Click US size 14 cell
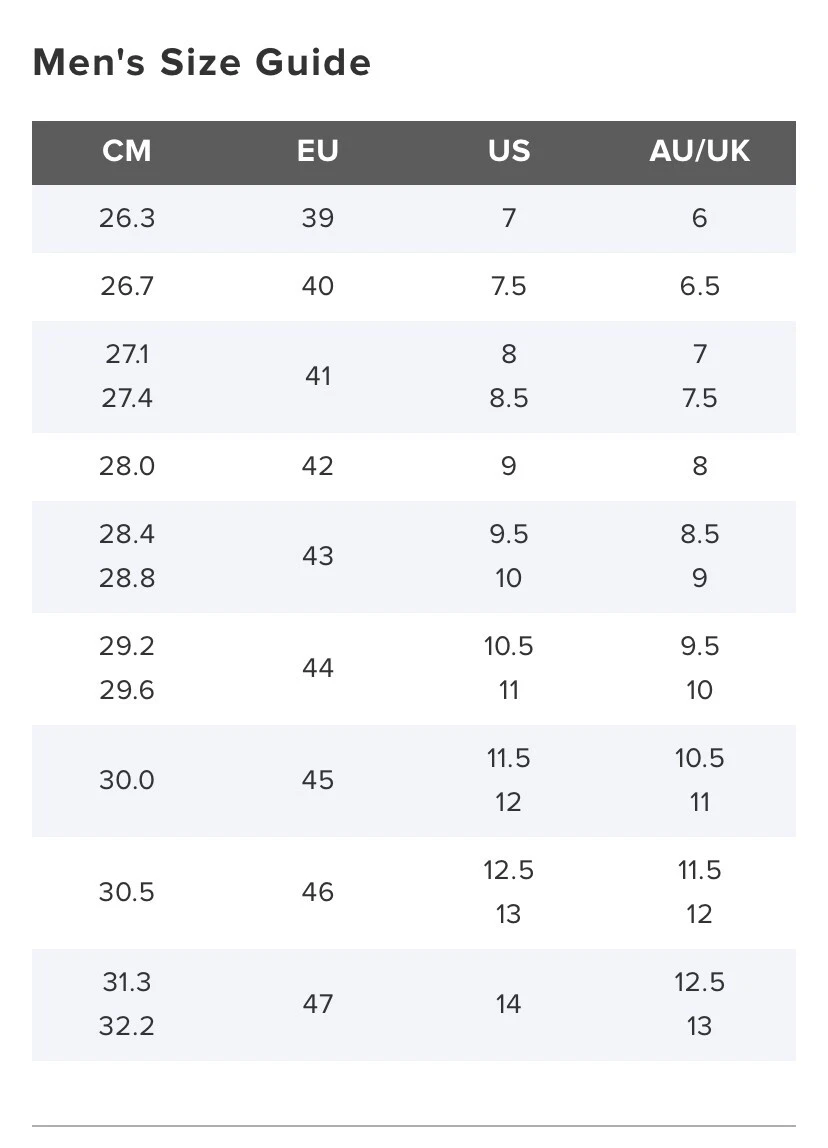 [509, 1004]
